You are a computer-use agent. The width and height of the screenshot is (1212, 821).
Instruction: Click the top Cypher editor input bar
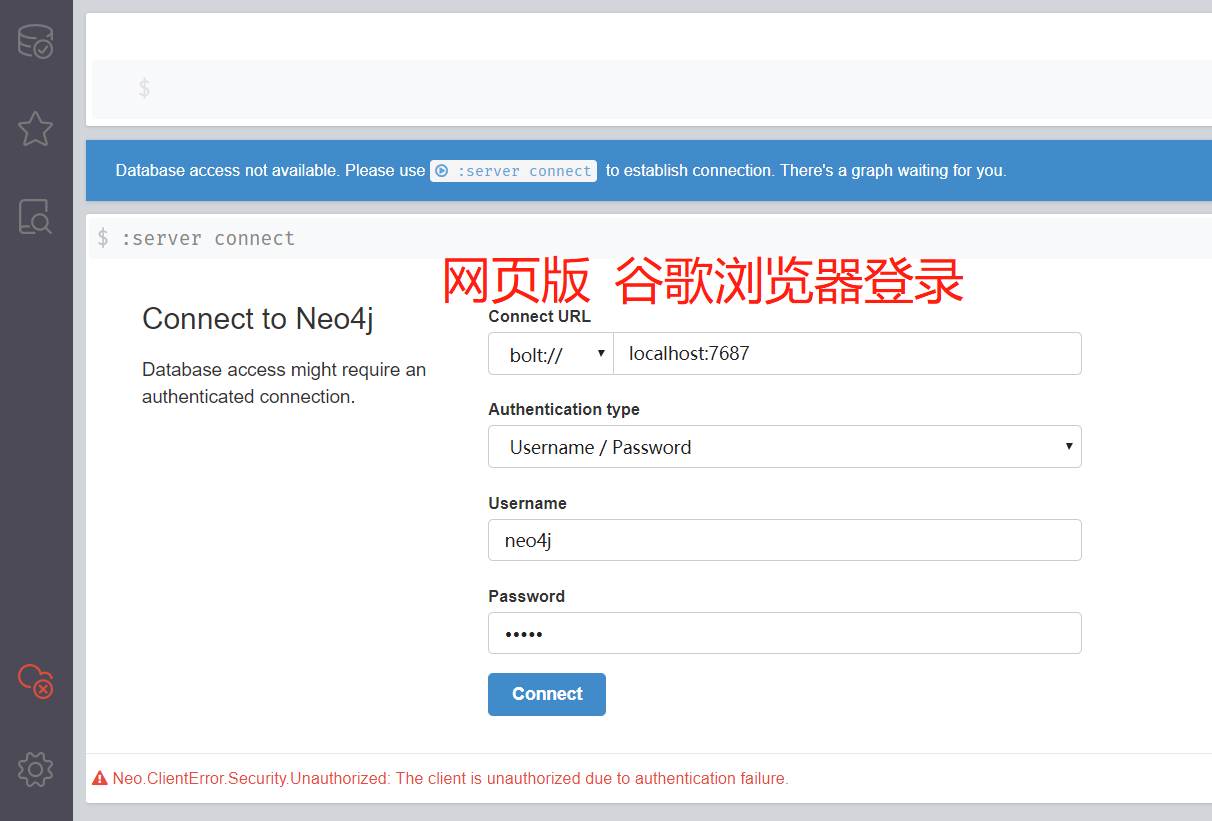pos(652,89)
